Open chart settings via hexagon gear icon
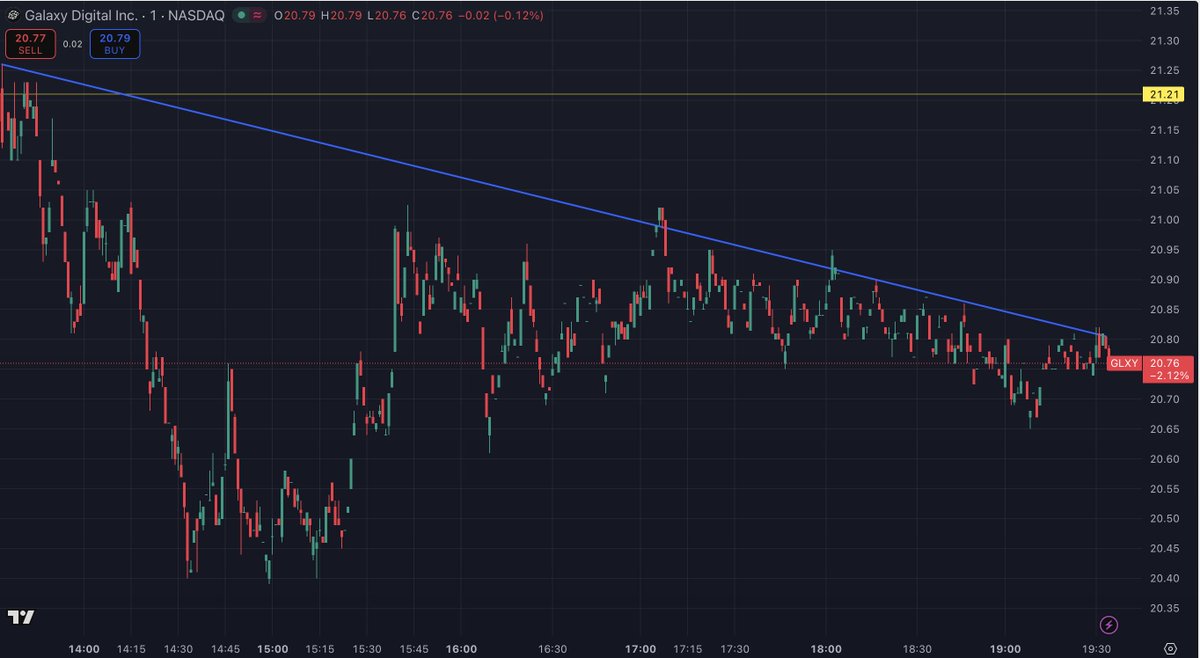This screenshot has height=658, width=1200. pos(1169,648)
